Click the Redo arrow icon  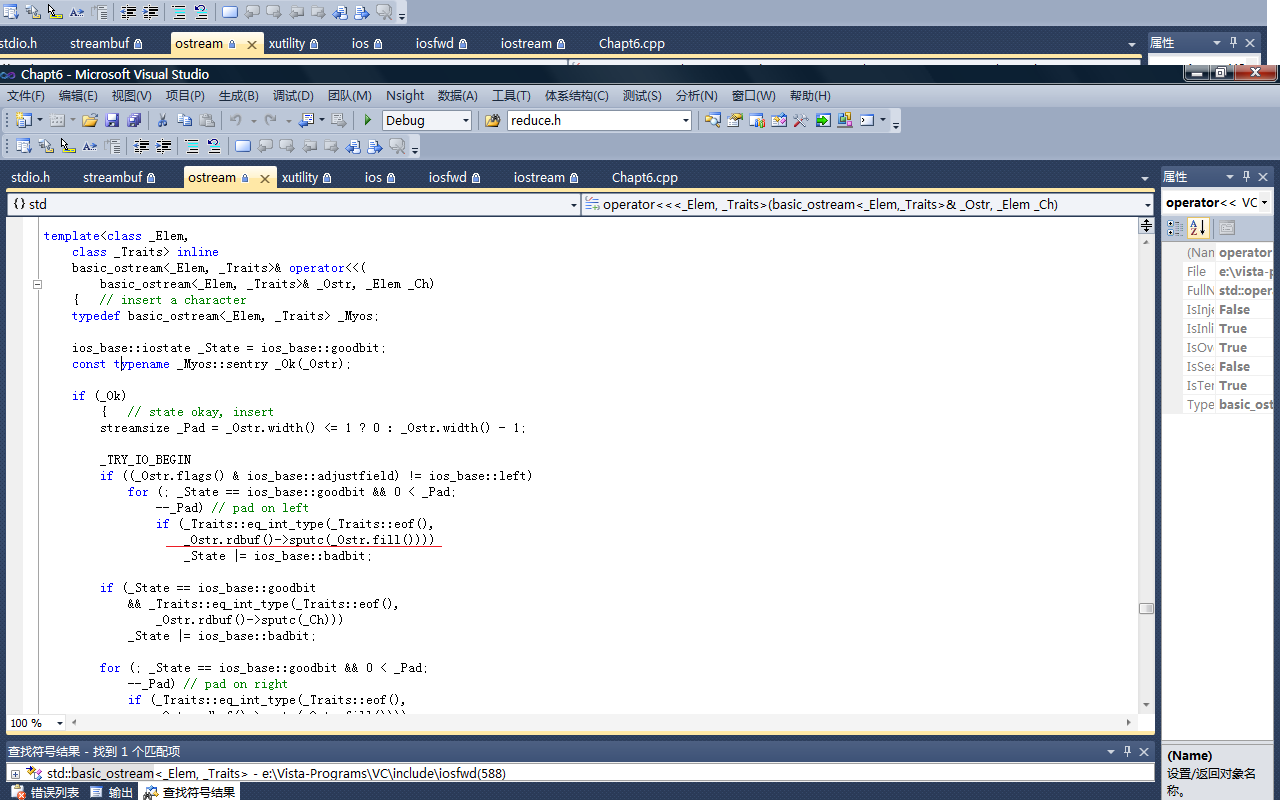[271, 120]
